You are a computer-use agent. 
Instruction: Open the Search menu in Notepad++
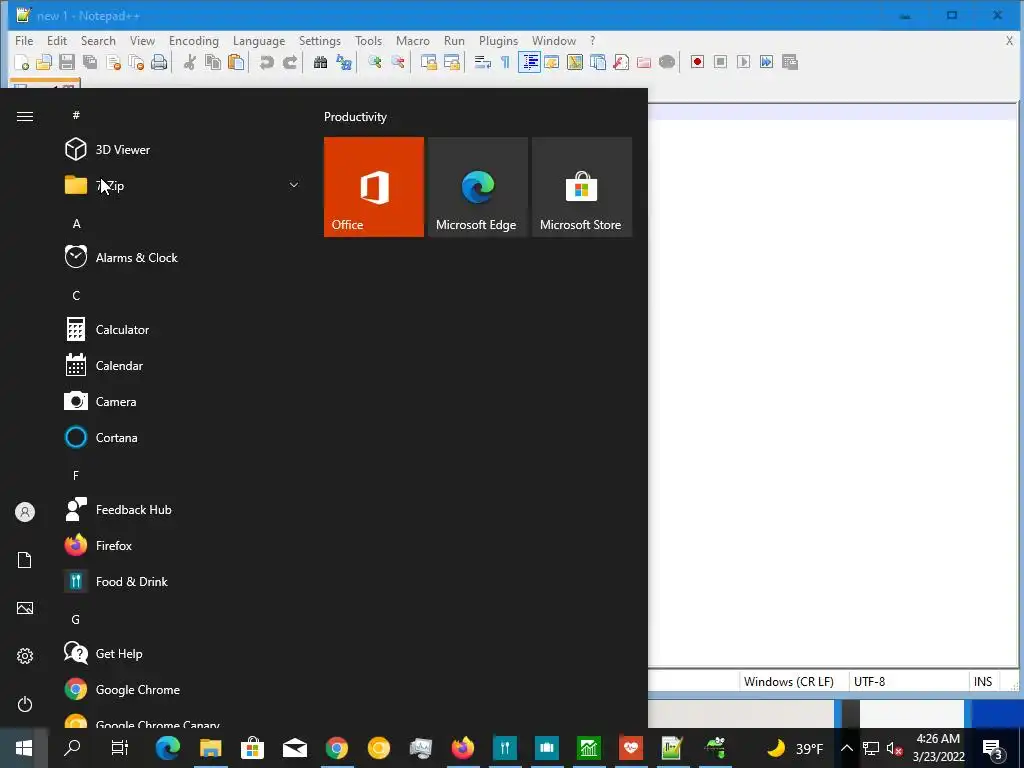pos(98,40)
